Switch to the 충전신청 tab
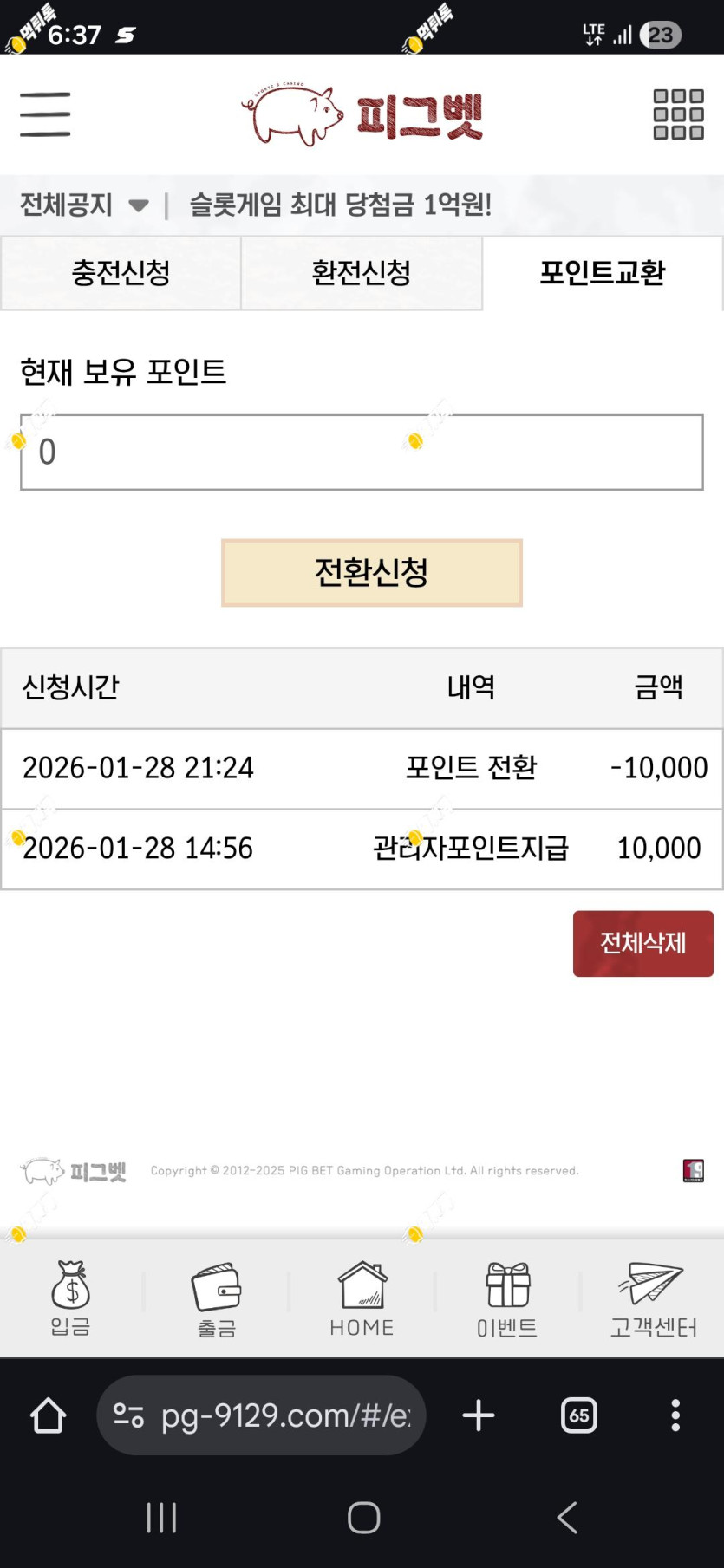Screen dimensions: 724x1568 (121, 273)
